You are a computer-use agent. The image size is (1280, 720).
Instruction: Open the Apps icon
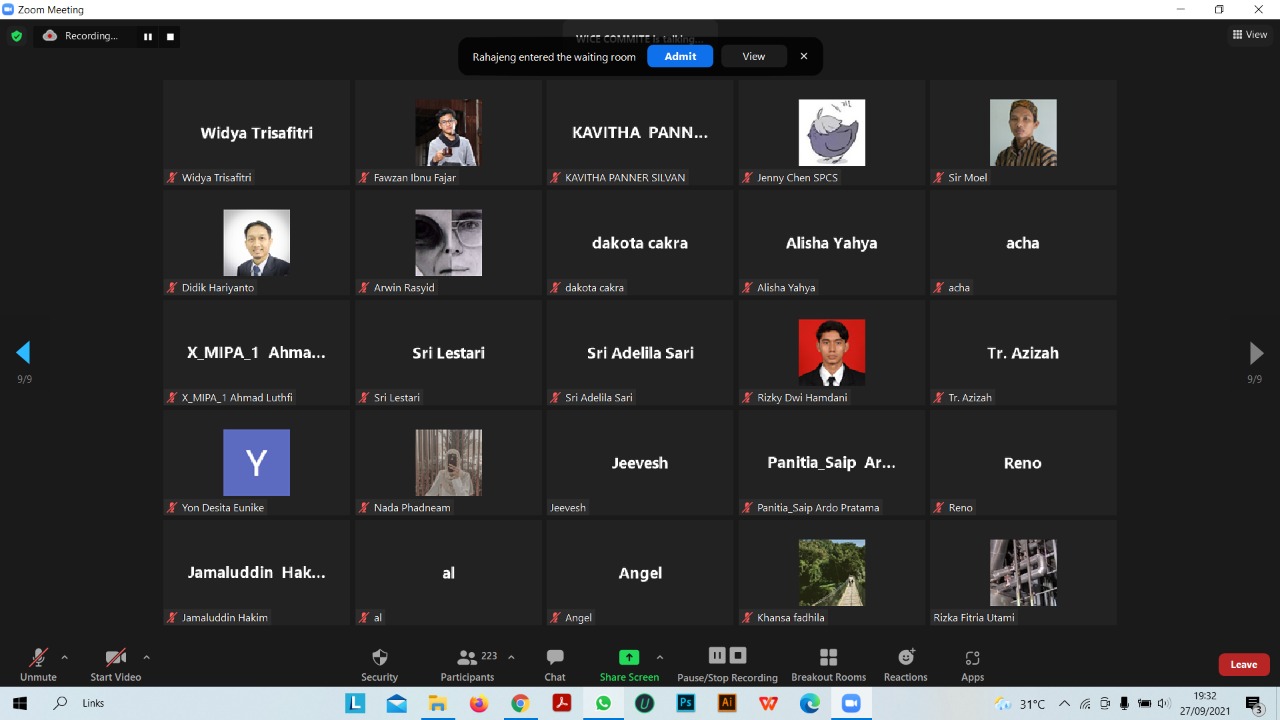coord(972,658)
